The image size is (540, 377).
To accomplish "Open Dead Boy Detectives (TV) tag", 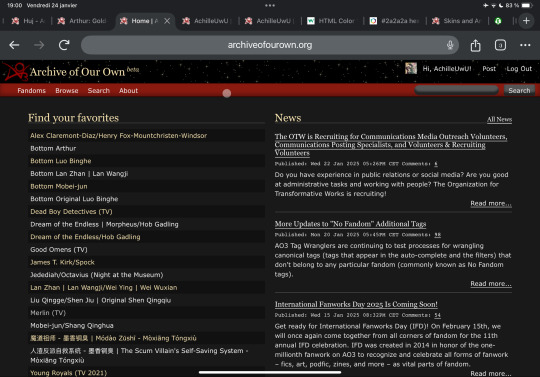I will (71, 212).
